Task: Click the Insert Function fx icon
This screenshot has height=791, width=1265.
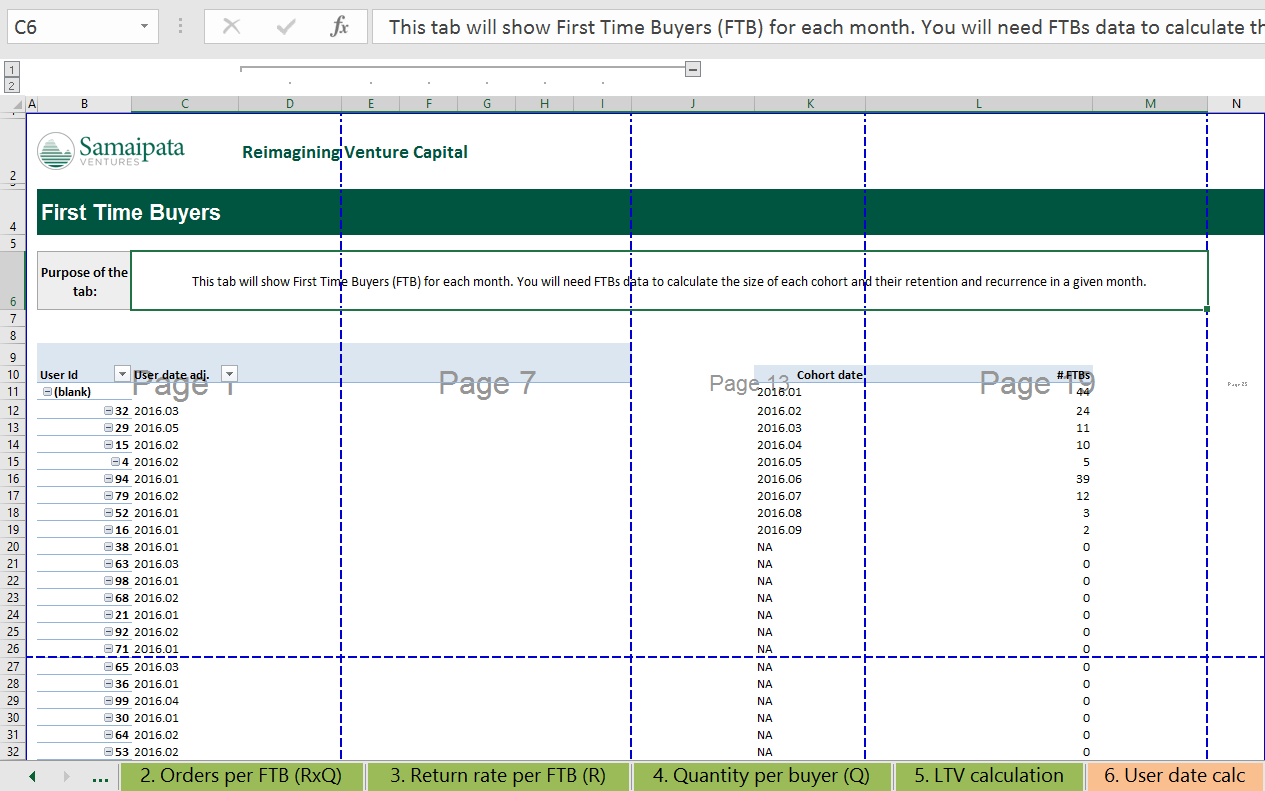Action: [340, 27]
